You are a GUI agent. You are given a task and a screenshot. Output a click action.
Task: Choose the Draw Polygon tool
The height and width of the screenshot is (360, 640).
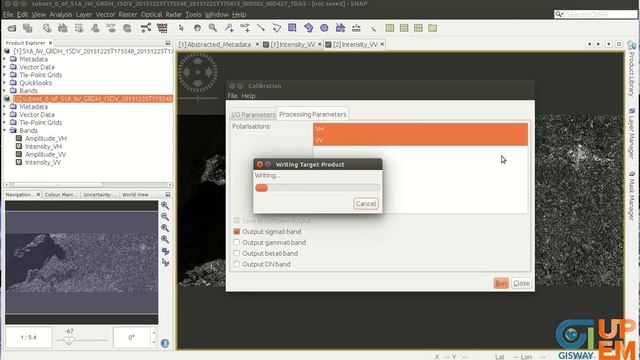[x=309, y=28]
